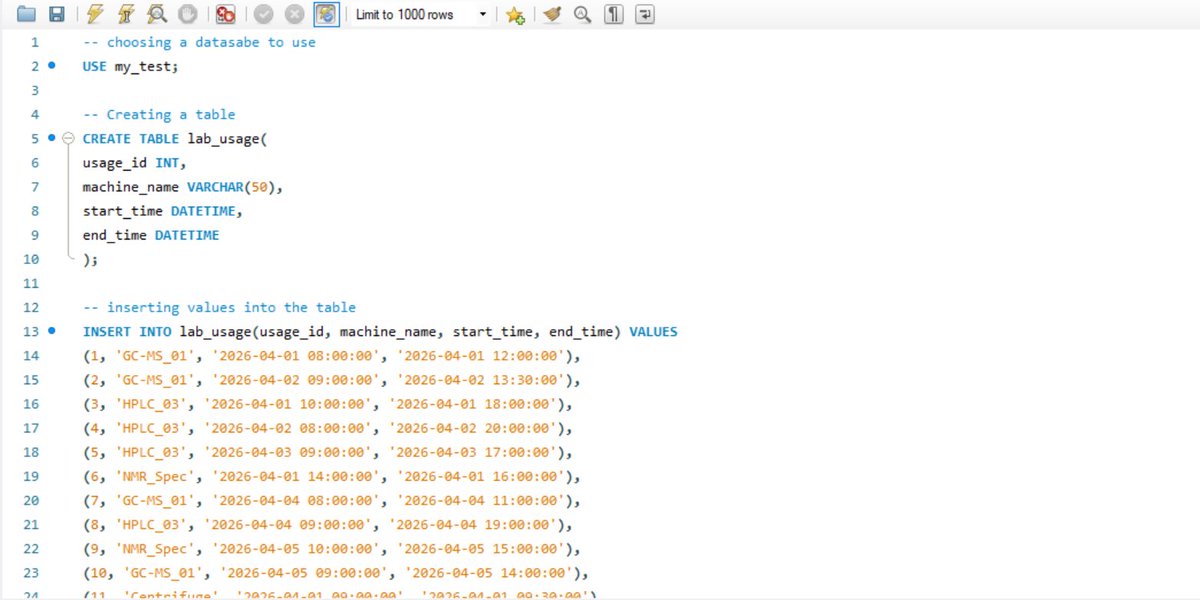Save snippet to favorites star icon

coord(514,14)
